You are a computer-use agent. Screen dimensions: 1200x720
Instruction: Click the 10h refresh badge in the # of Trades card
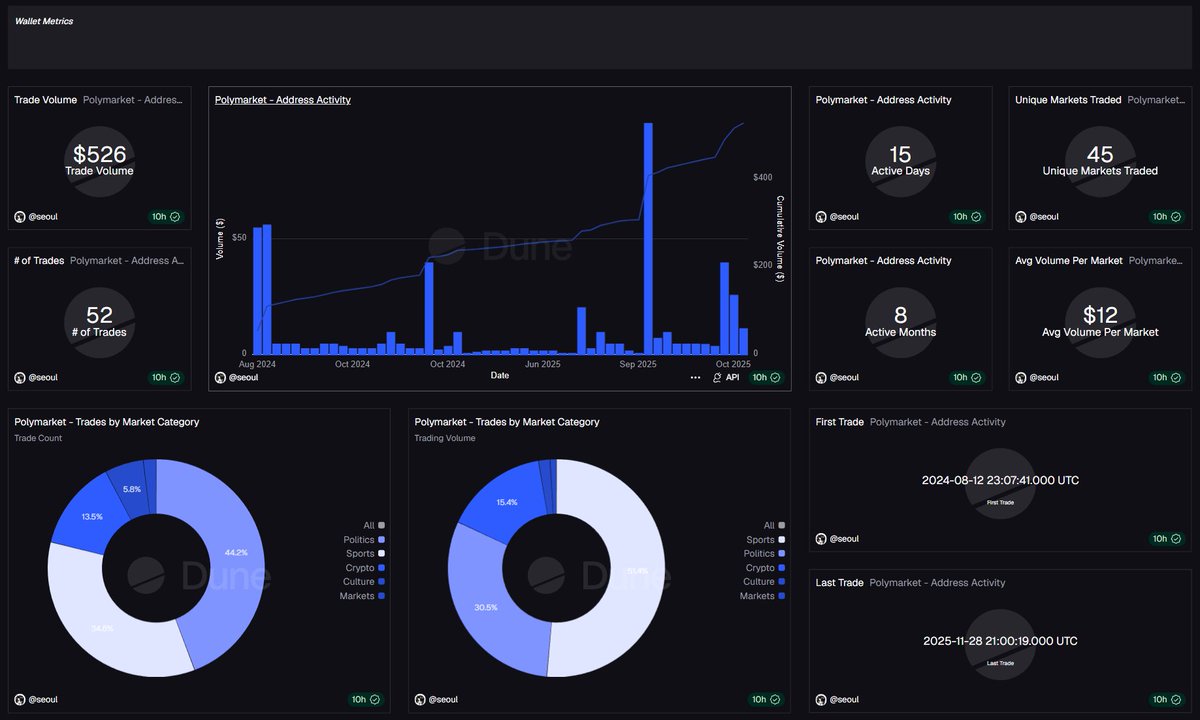166,377
